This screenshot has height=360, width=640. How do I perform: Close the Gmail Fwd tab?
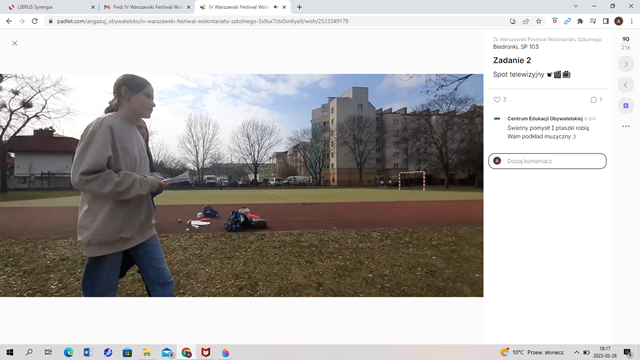coord(189,7)
